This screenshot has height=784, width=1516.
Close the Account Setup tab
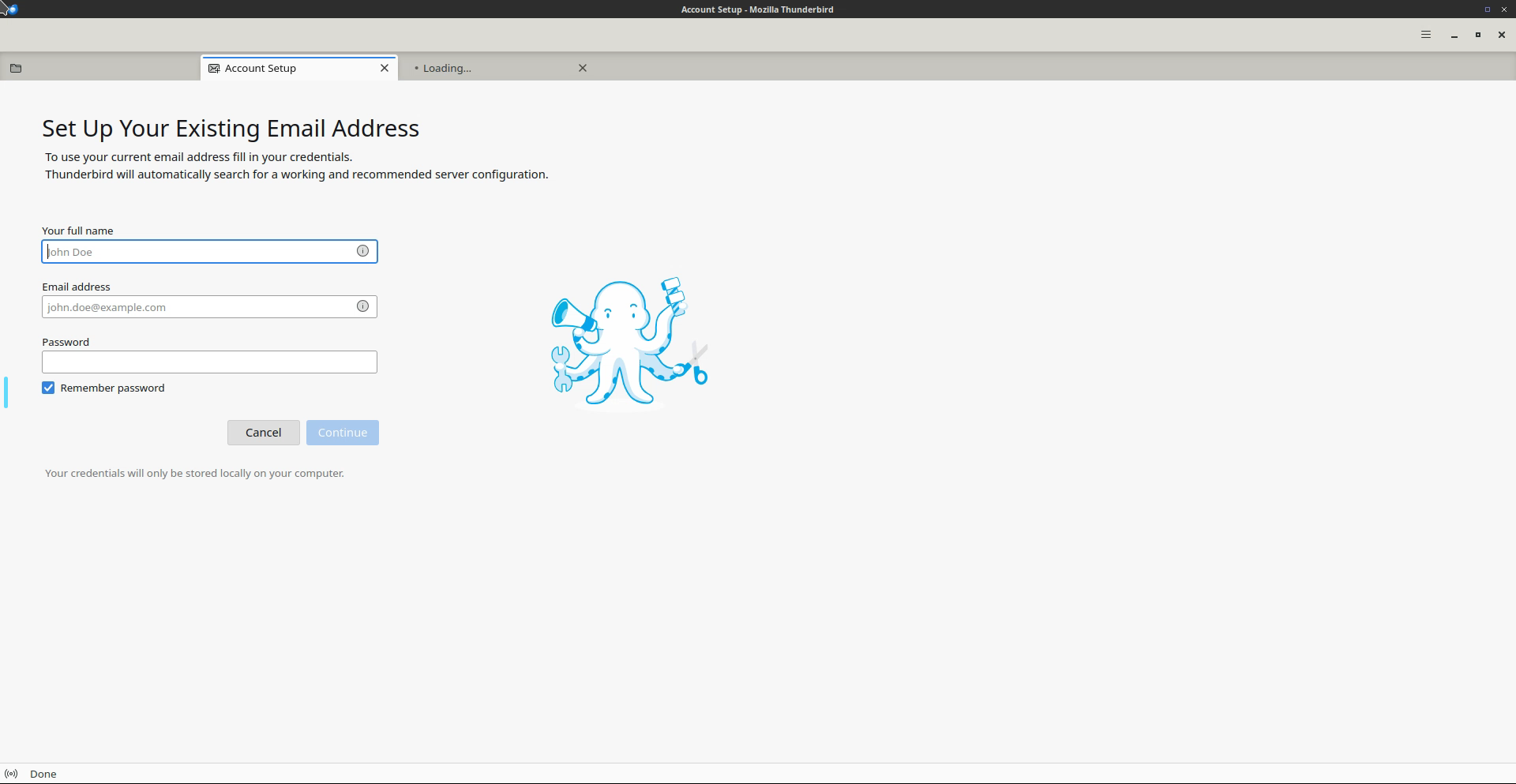(x=385, y=68)
